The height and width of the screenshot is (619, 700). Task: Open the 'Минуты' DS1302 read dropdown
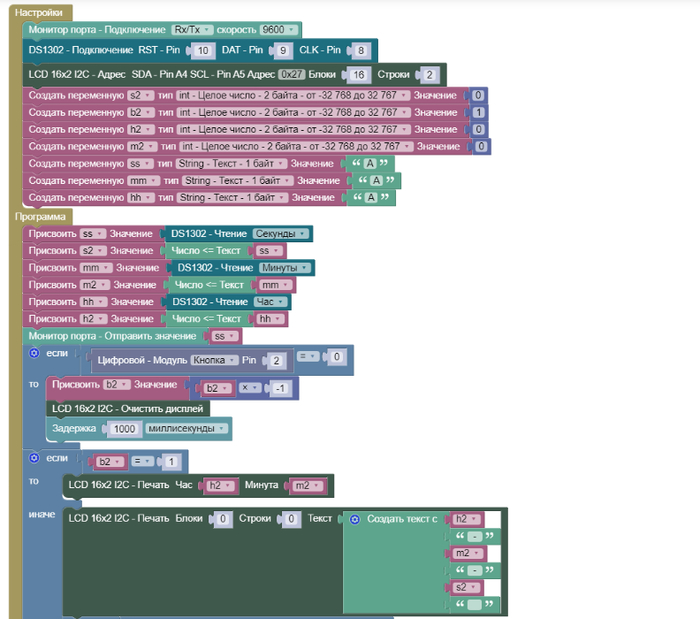286,267
